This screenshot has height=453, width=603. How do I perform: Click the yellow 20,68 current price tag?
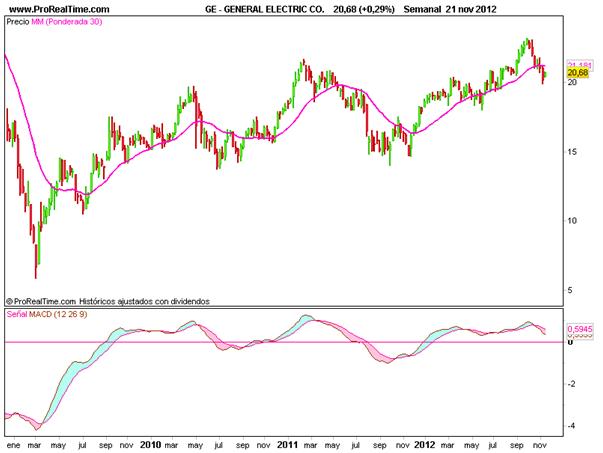pyautogui.click(x=578, y=73)
